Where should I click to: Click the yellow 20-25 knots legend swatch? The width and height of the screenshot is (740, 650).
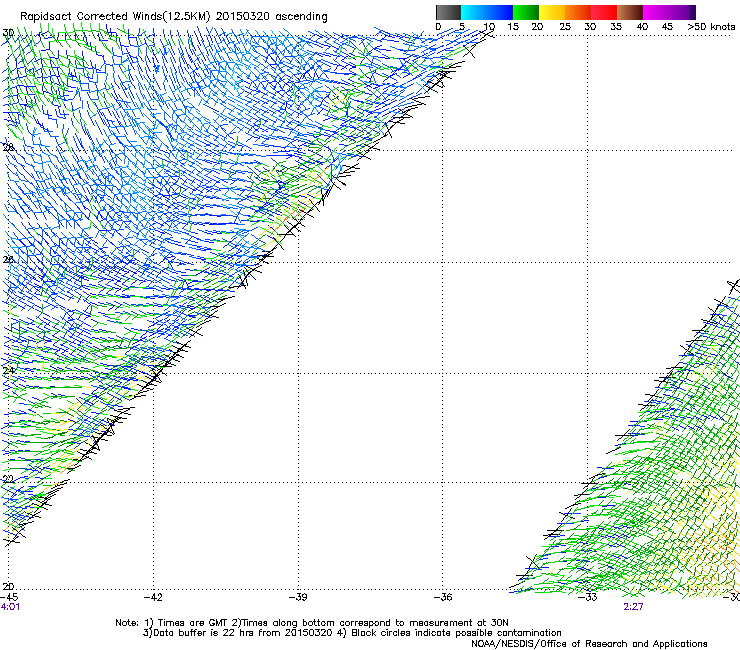pos(552,12)
